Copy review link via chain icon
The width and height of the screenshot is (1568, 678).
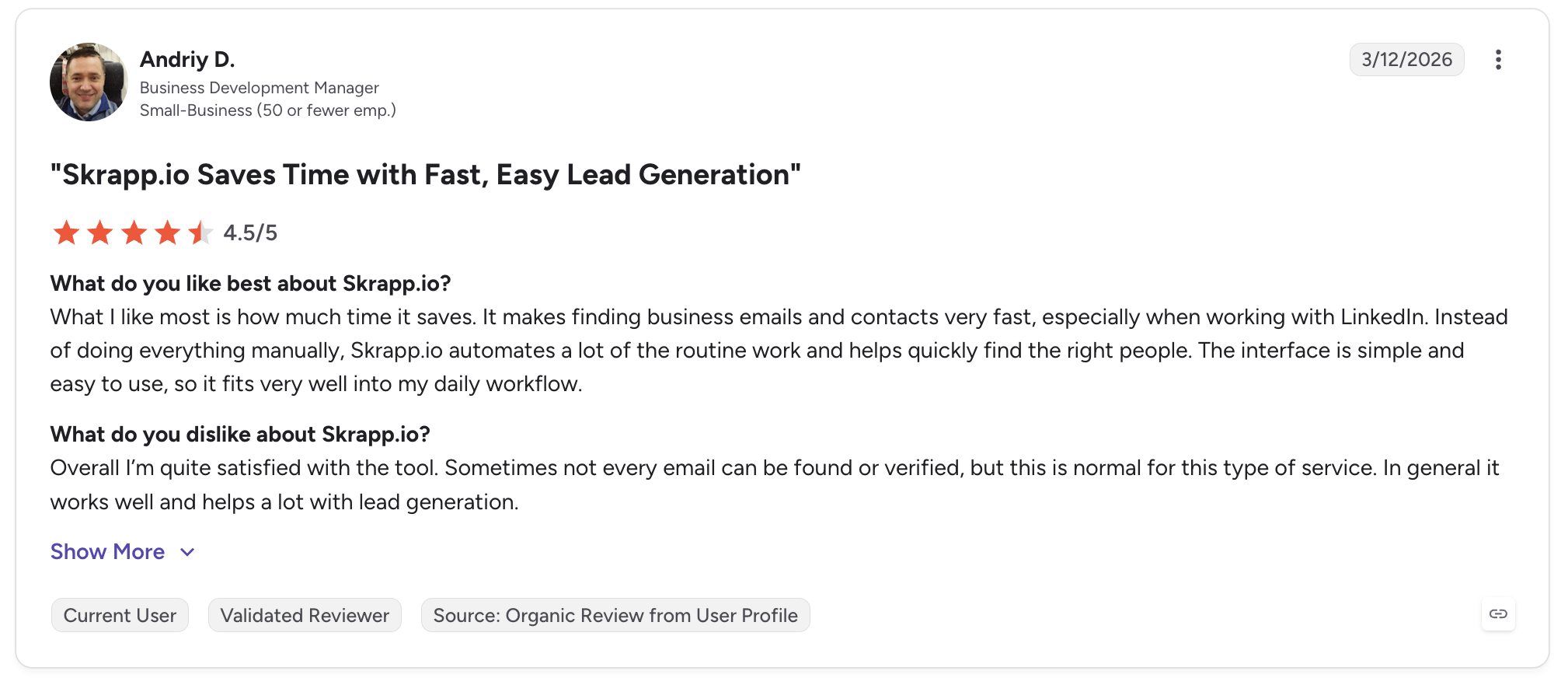coord(1498,614)
